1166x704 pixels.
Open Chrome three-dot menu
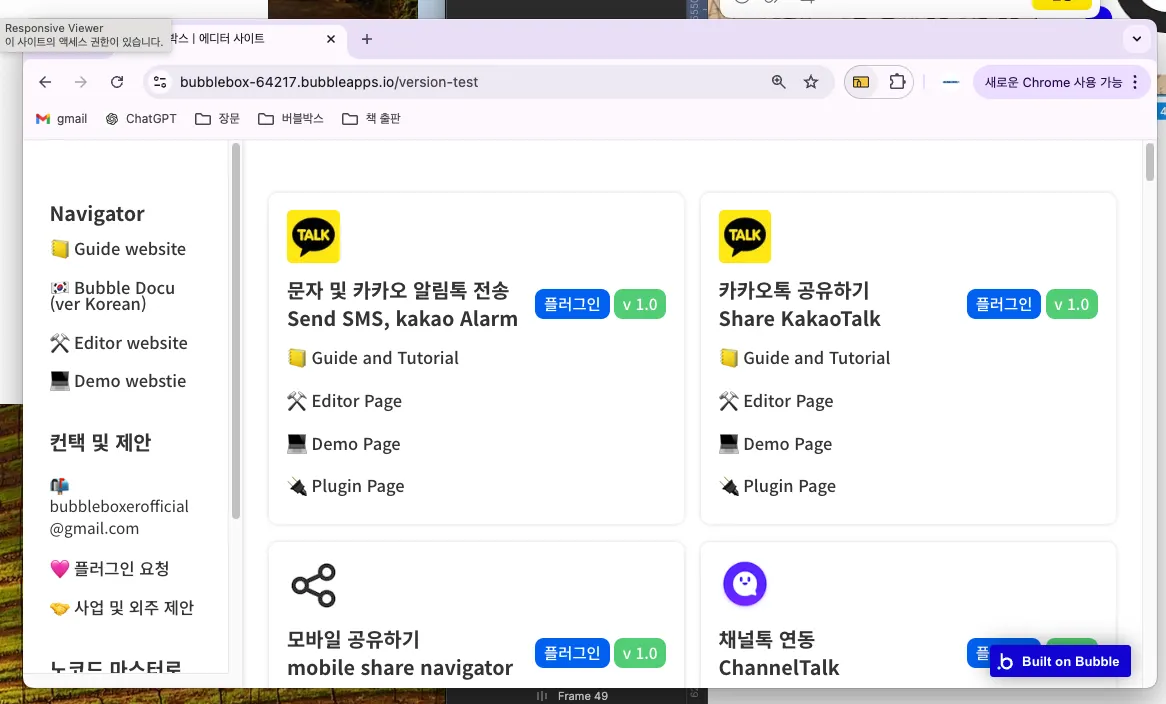[x=1135, y=82]
